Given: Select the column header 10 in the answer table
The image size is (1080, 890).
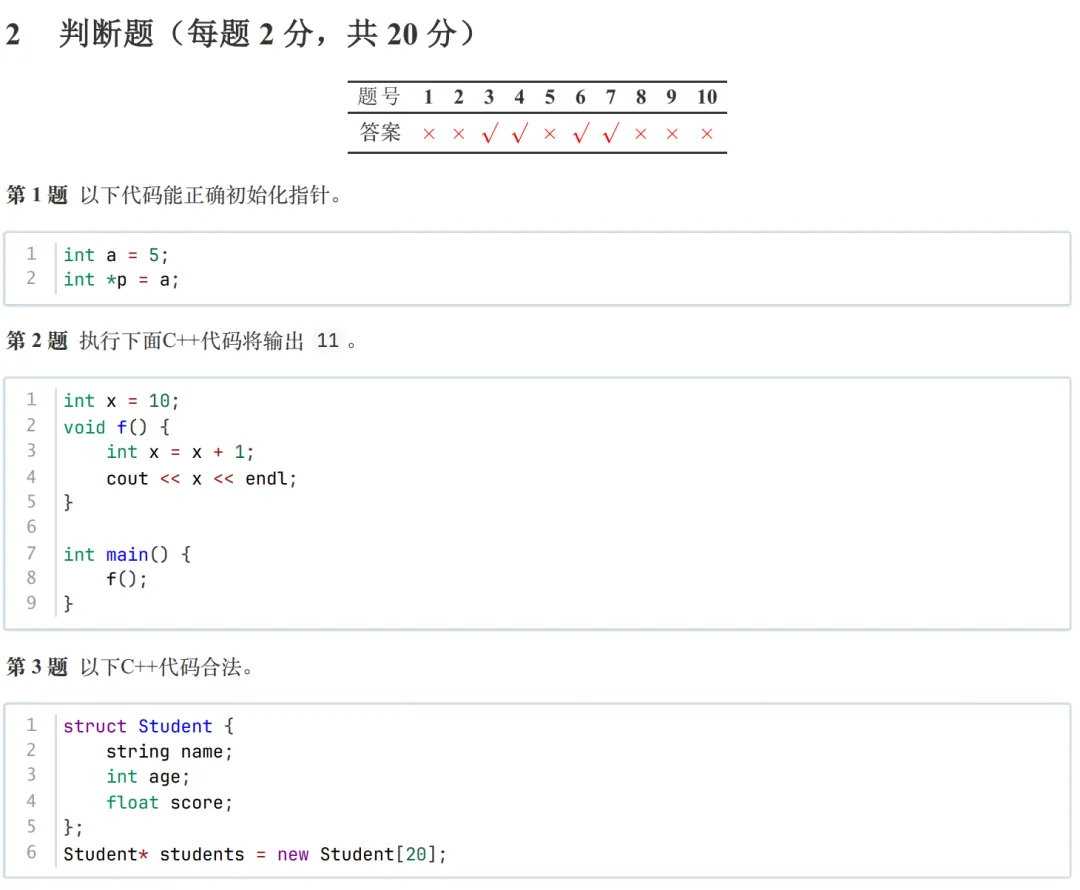Looking at the screenshot, I should tap(707, 97).
